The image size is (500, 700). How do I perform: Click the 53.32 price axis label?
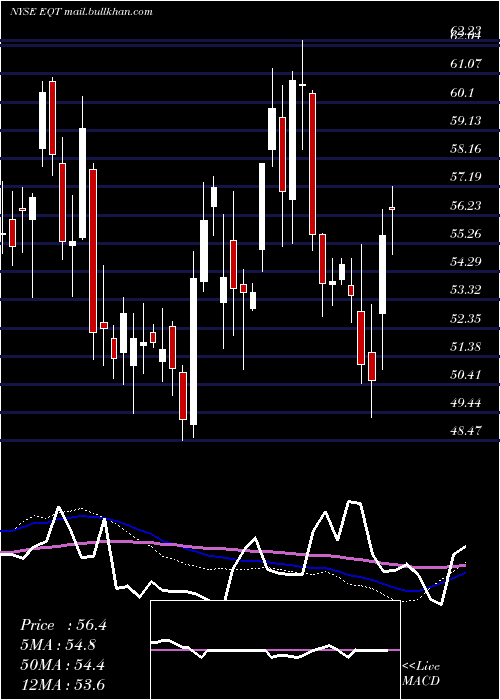coord(466,290)
